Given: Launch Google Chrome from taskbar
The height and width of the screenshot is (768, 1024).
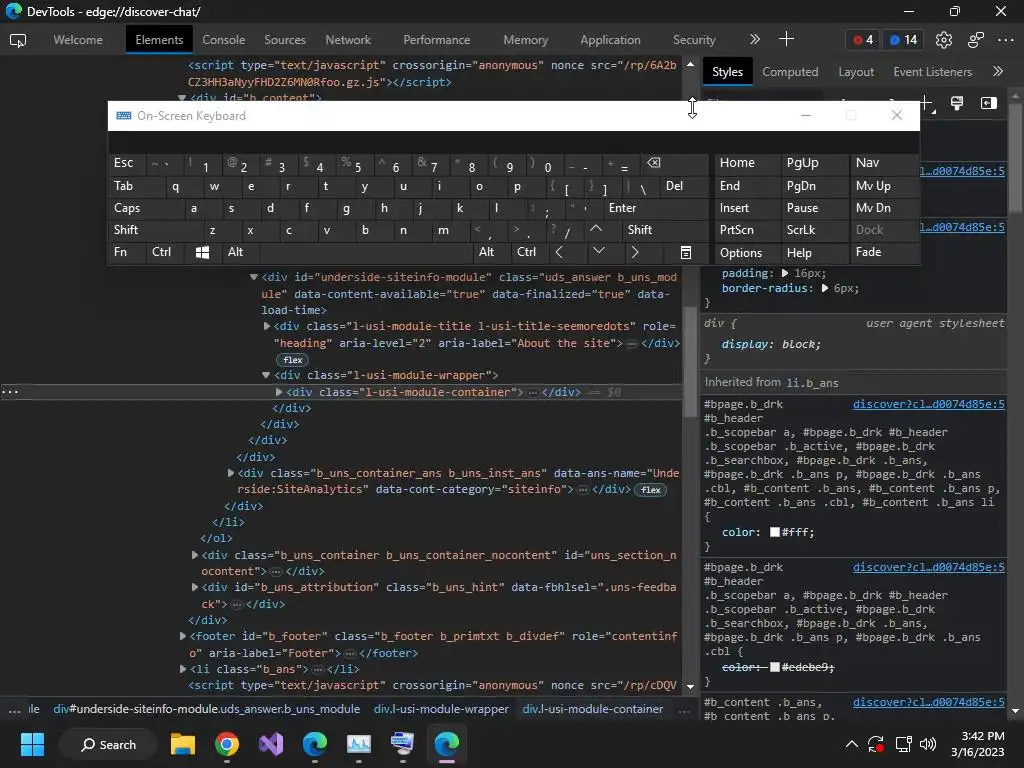Looking at the screenshot, I should (227, 744).
